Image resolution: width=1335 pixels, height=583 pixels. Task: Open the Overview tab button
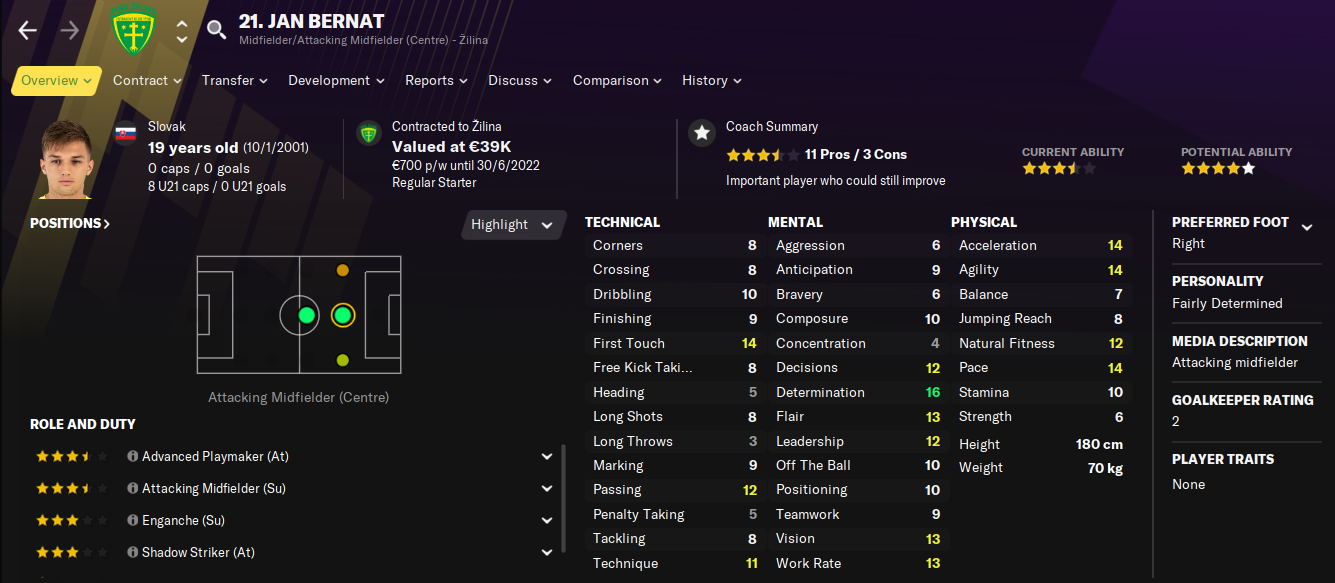coord(56,81)
